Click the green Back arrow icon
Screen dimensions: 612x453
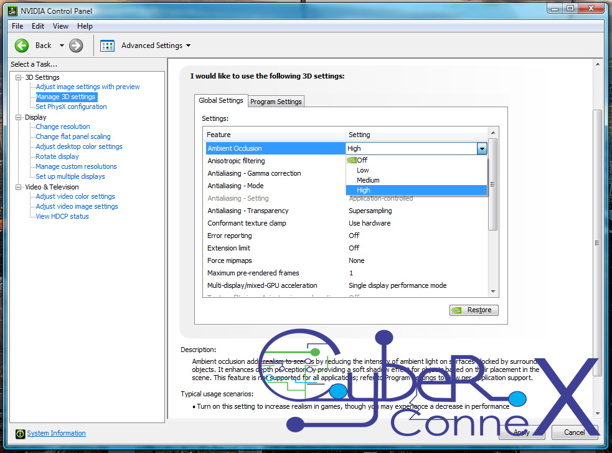[22, 46]
